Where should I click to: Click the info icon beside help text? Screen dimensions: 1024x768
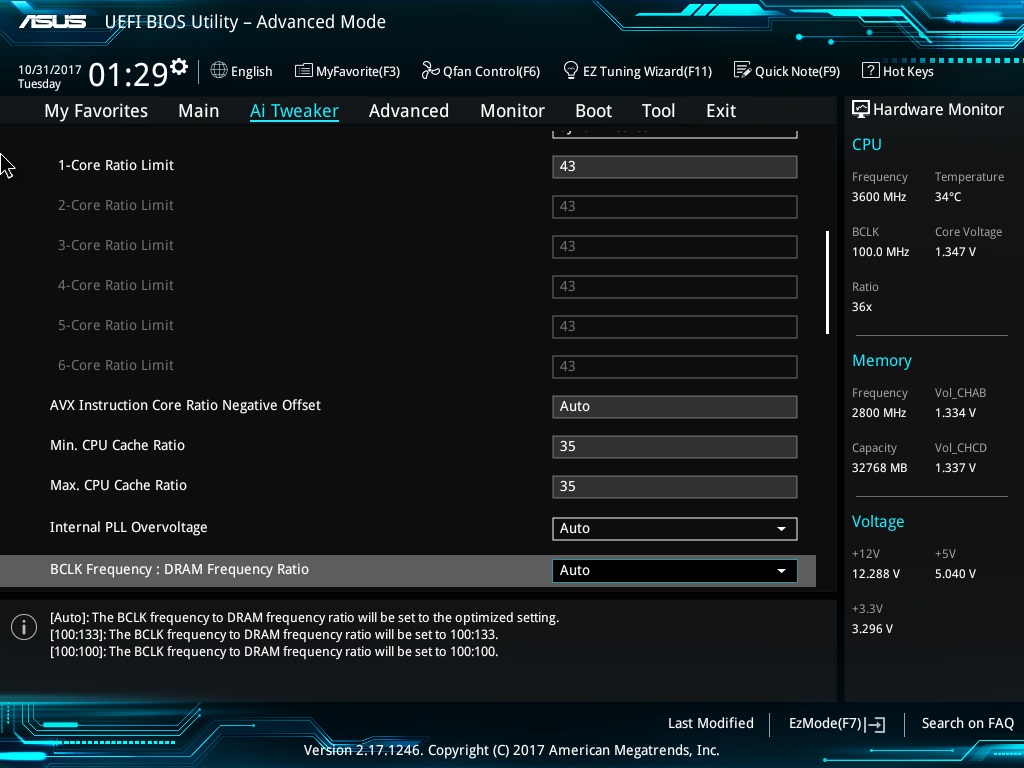[x=24, y=628]
